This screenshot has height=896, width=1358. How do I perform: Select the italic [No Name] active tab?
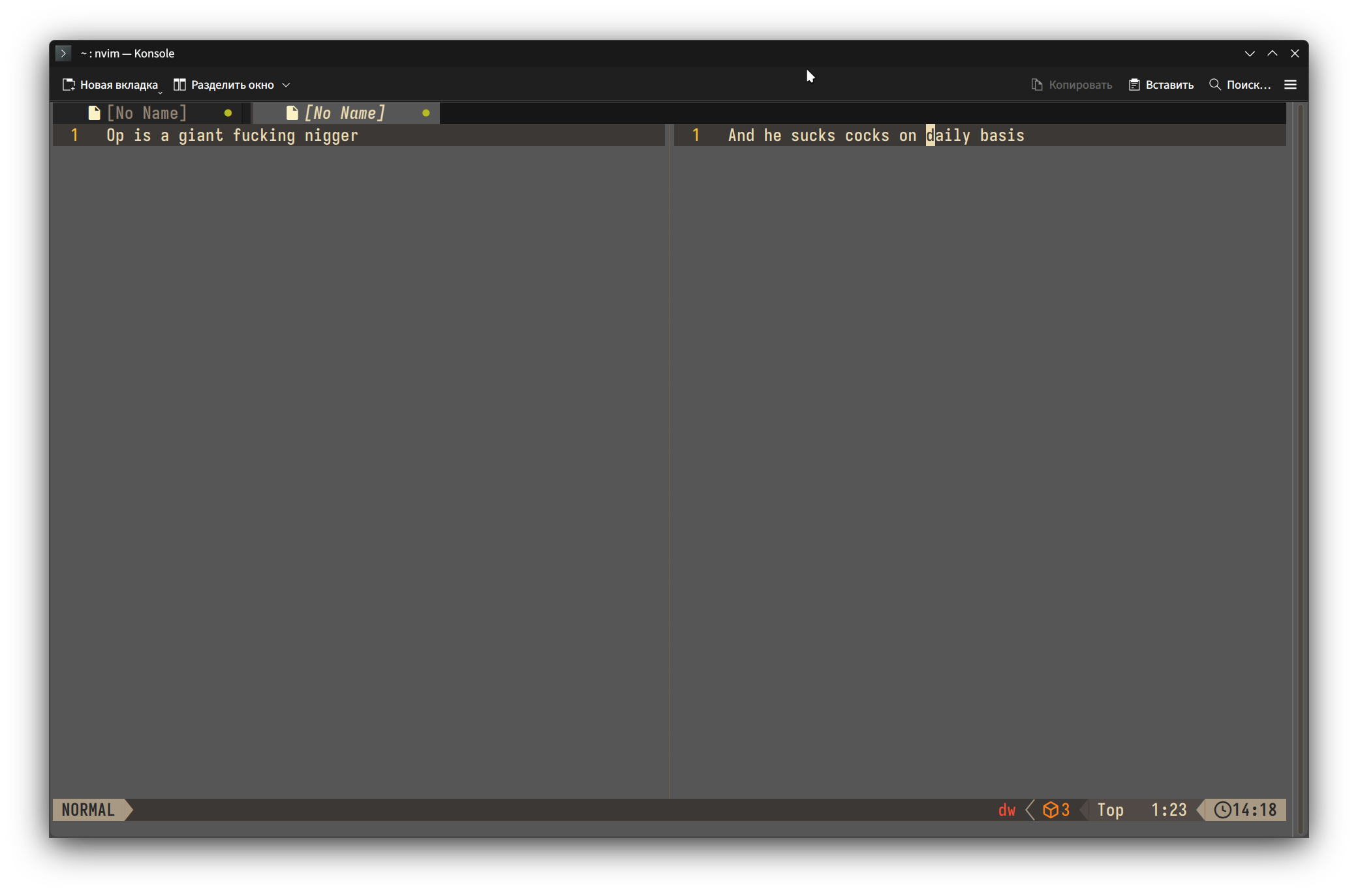tap(345, 113)
